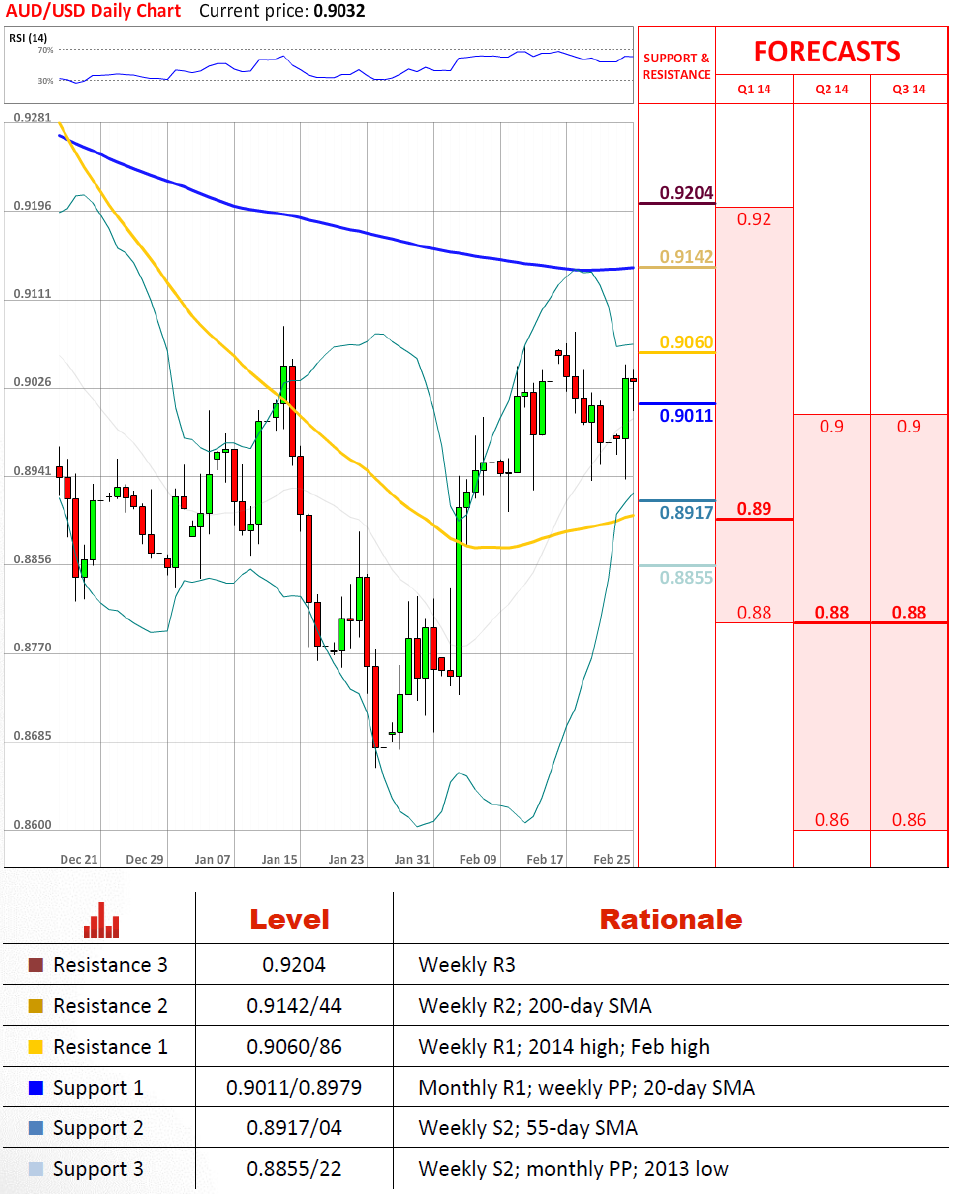Screen dimensions: 956x1194
Task: Click the 0.9026 price axis label
Action: pos(32,382)
